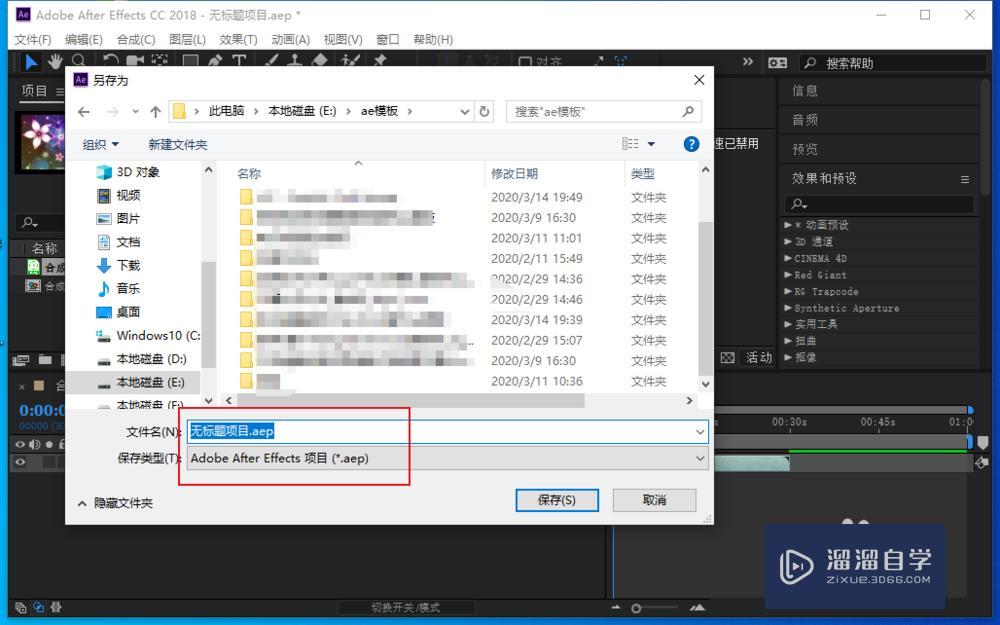Viewport: 1000px width, 625px height.
Task: Click 此电脑 in the address breadcrumb
Action: [226, 111]
